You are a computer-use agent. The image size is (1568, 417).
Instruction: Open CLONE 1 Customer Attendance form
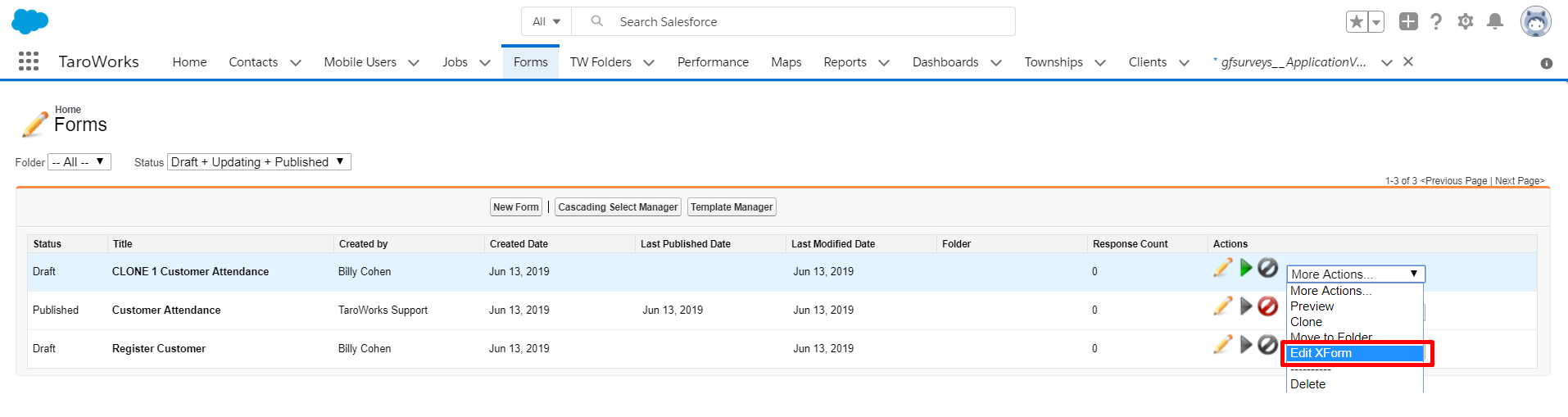tap(190, 272)
